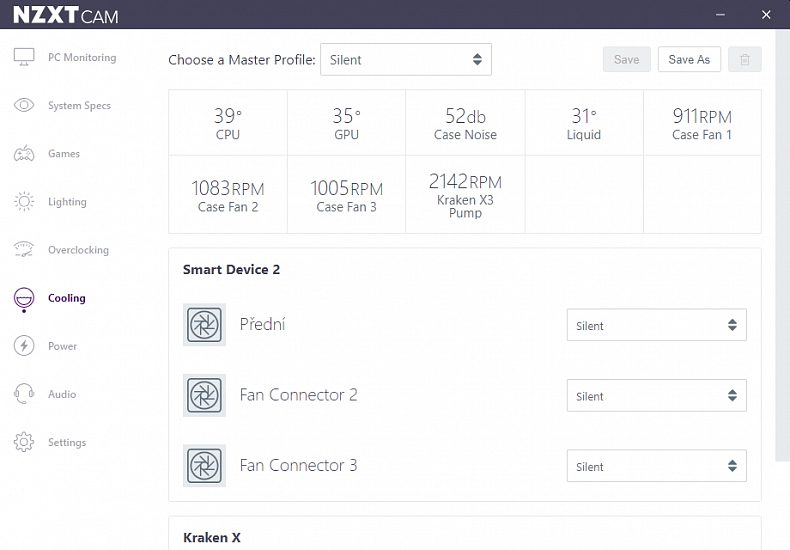Open Games via the gamepad icon
The height and width of the screenshot is (550, 790).
click(24, 154)
